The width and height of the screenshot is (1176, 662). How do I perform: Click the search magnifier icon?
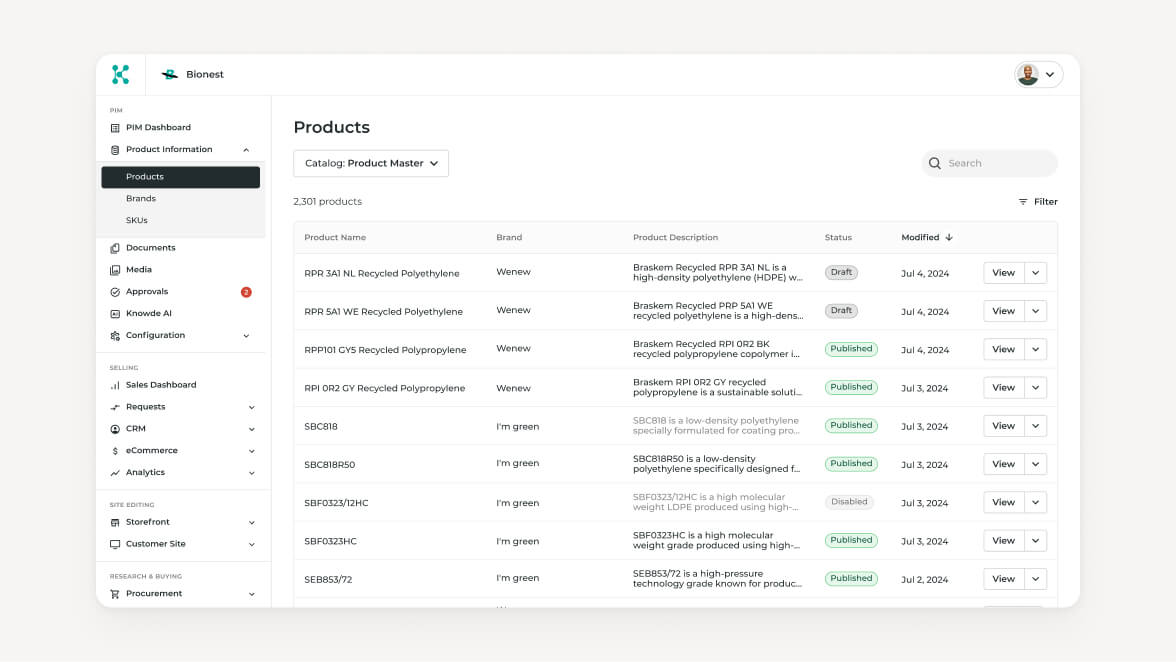(935, 163)
